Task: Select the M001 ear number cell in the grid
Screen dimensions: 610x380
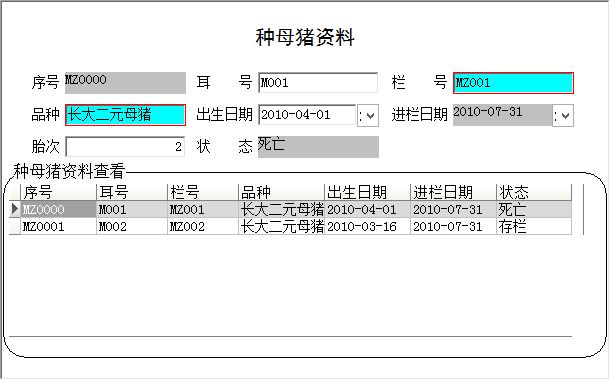Action: pyautogui.click(x=132, y=209)
